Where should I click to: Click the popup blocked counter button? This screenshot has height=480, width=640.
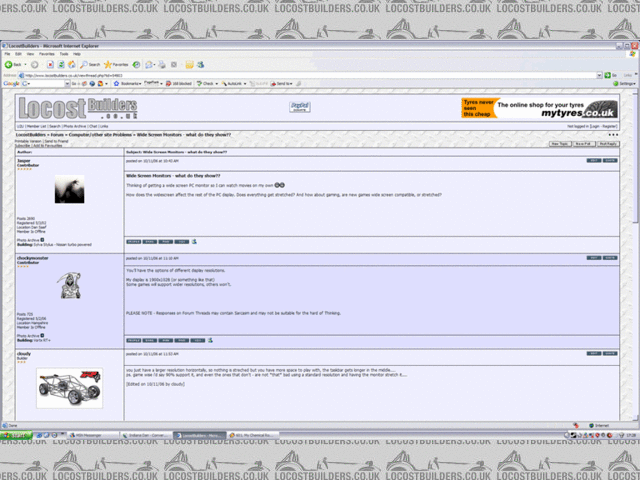(x=178, y=84)
